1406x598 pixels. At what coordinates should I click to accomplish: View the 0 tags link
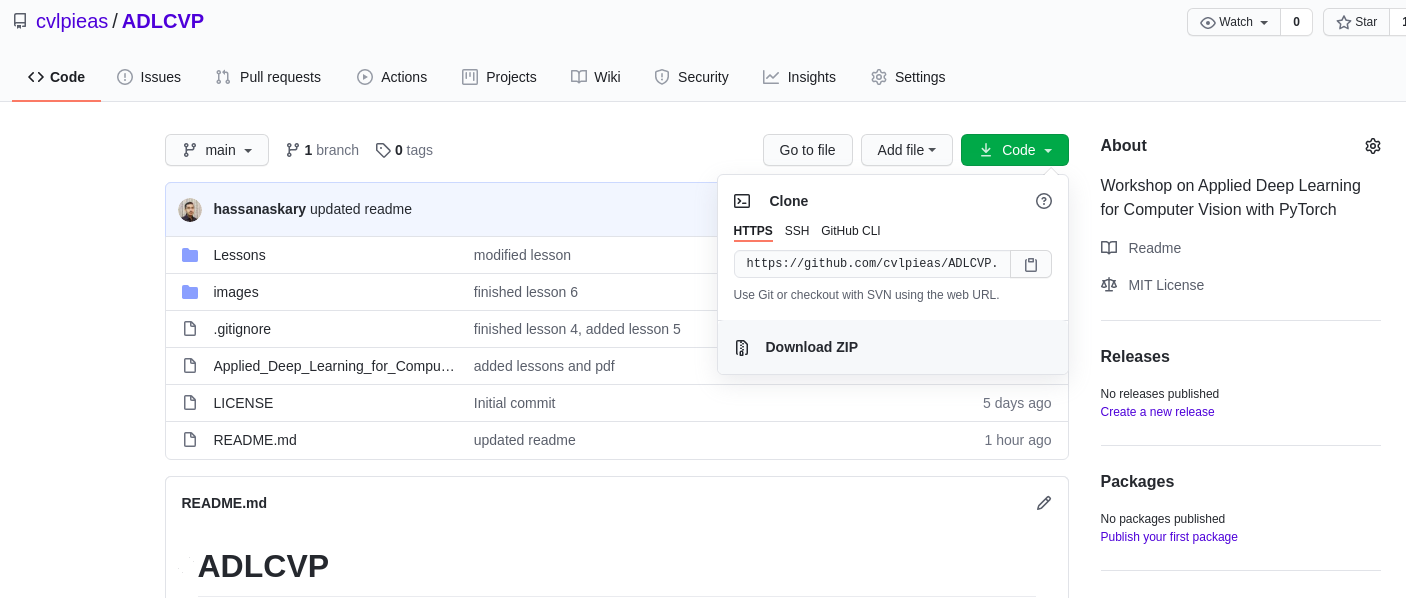coord(404,150)
